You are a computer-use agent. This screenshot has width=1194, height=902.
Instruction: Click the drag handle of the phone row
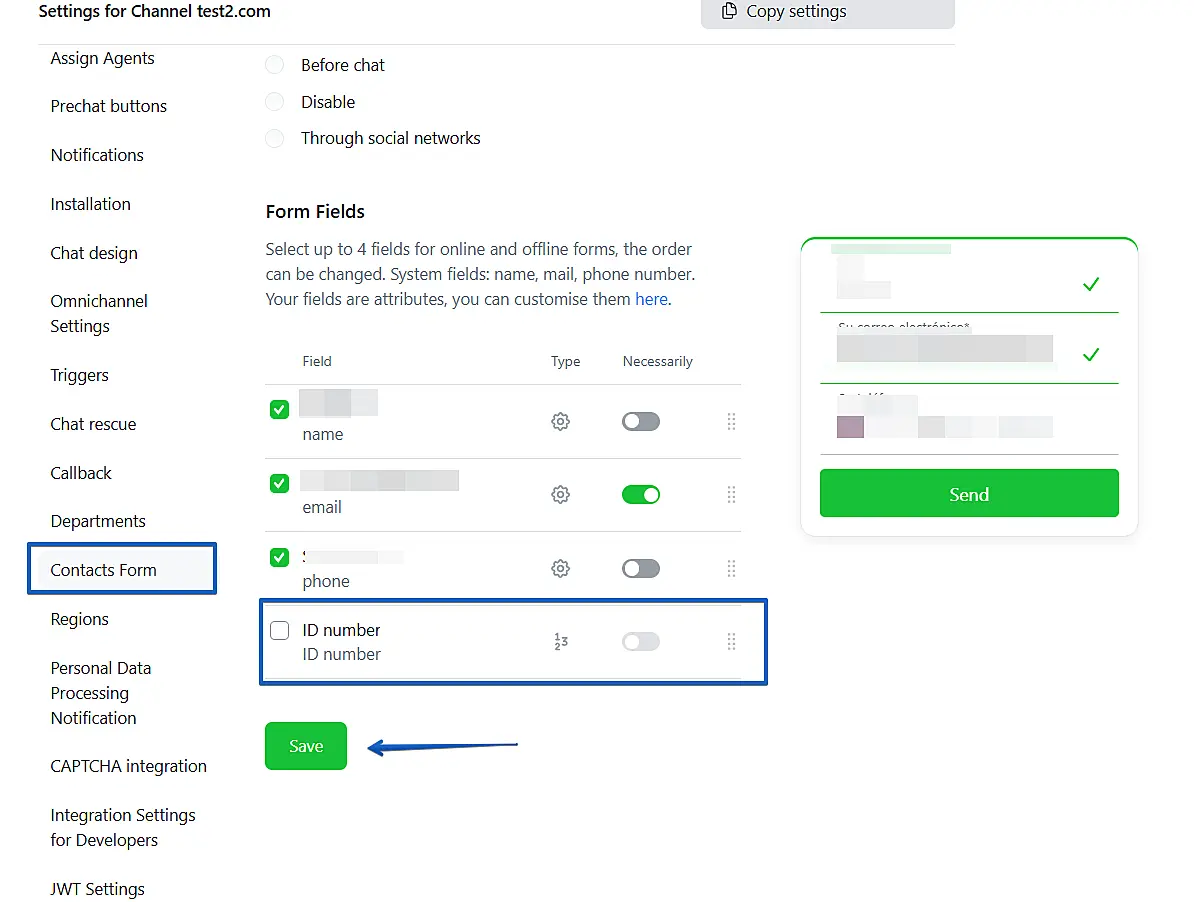(x=731, y=569)
